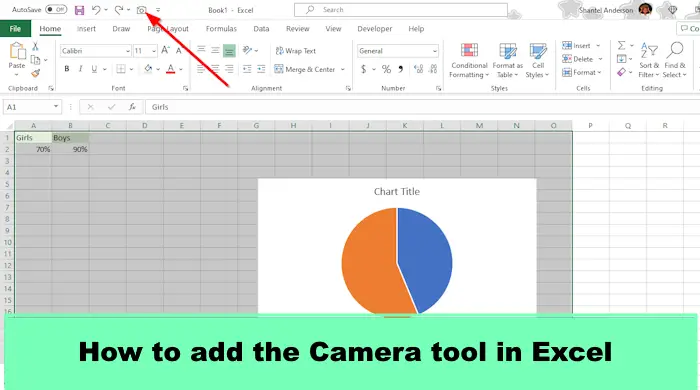
Task: Click the Redo arrow icon
Action: click(x=119, y=10)
